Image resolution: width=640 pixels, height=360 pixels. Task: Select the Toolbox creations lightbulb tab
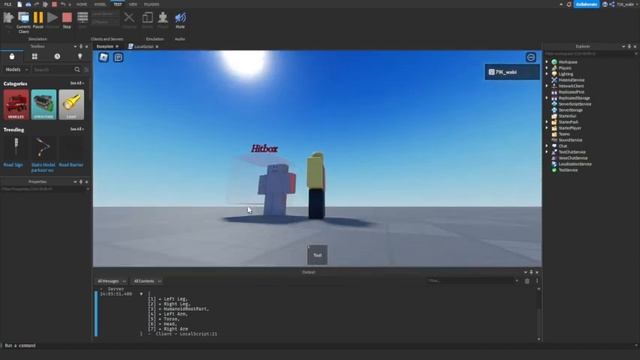(80, 56)
